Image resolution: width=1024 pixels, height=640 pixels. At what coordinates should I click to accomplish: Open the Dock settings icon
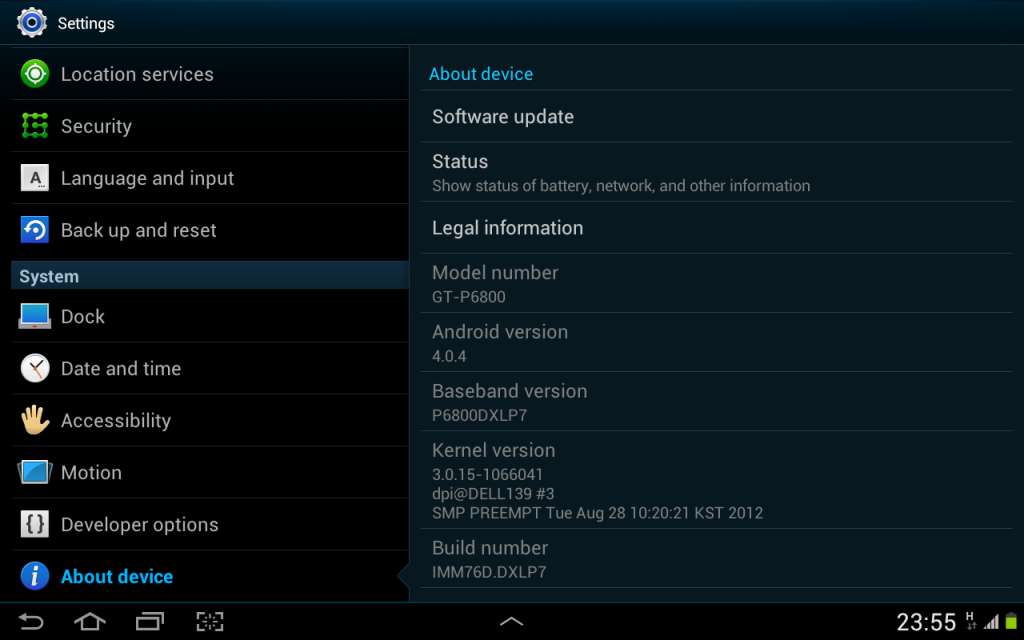pos(35,316)
